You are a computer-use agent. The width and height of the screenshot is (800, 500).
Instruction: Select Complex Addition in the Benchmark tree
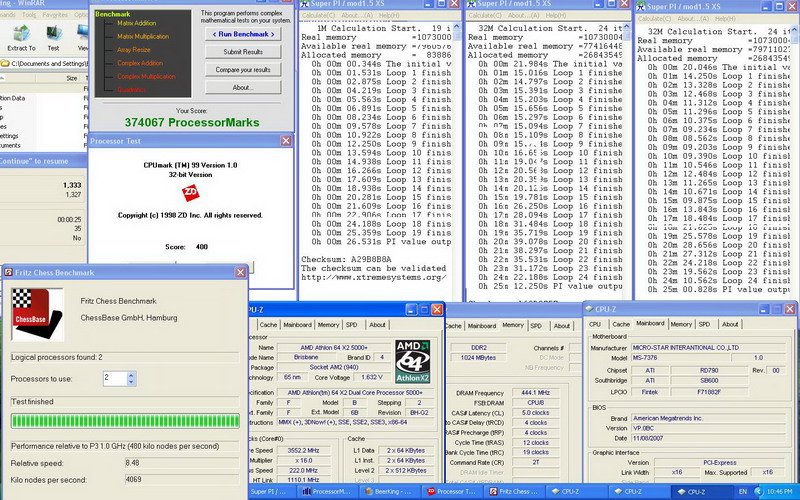click(140, 63)
